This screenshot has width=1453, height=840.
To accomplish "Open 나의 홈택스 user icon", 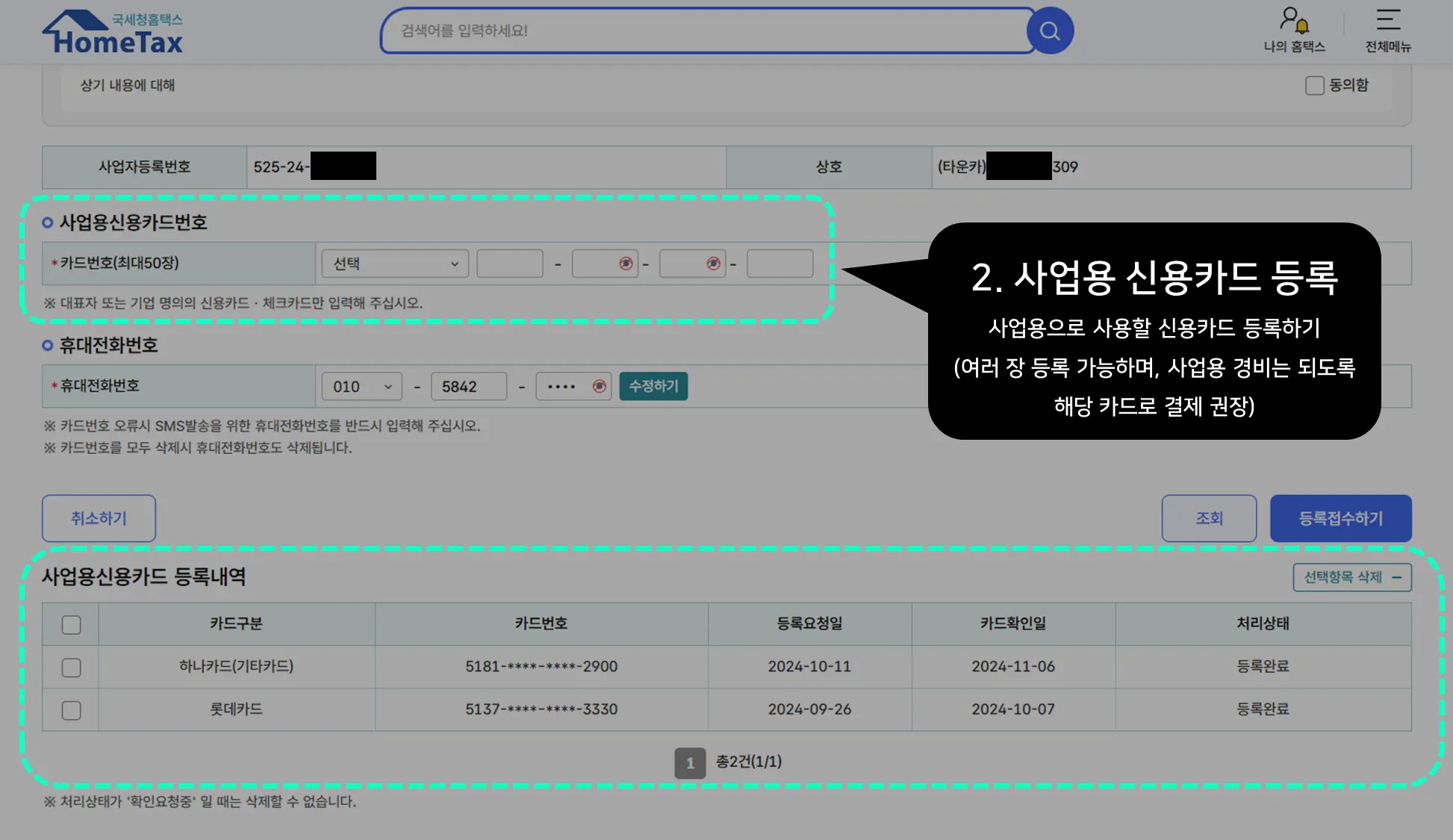I will click(x=1294, y=20).
